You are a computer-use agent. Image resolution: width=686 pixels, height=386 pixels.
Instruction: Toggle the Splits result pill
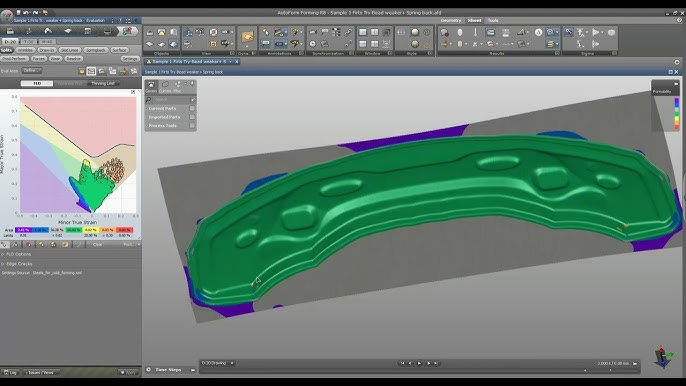coord(7,50)
